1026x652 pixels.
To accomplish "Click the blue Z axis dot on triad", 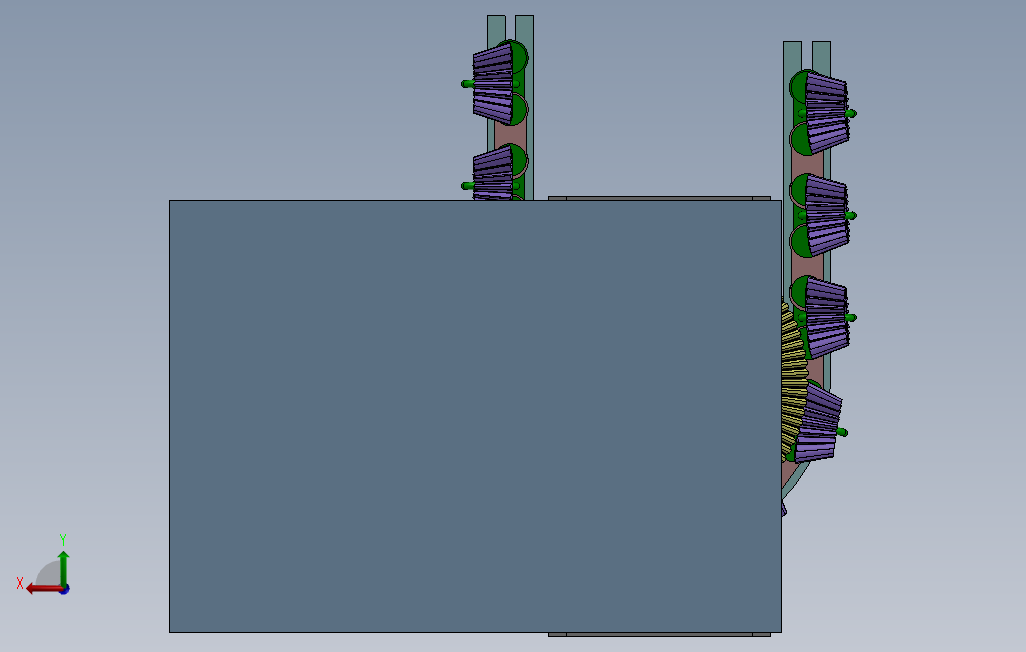I will click(x=65, y=590).
